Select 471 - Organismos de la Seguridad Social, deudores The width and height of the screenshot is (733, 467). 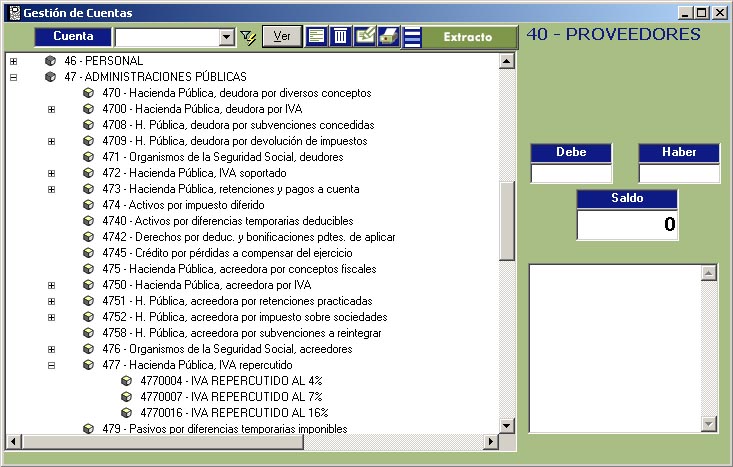click(223, 157)
